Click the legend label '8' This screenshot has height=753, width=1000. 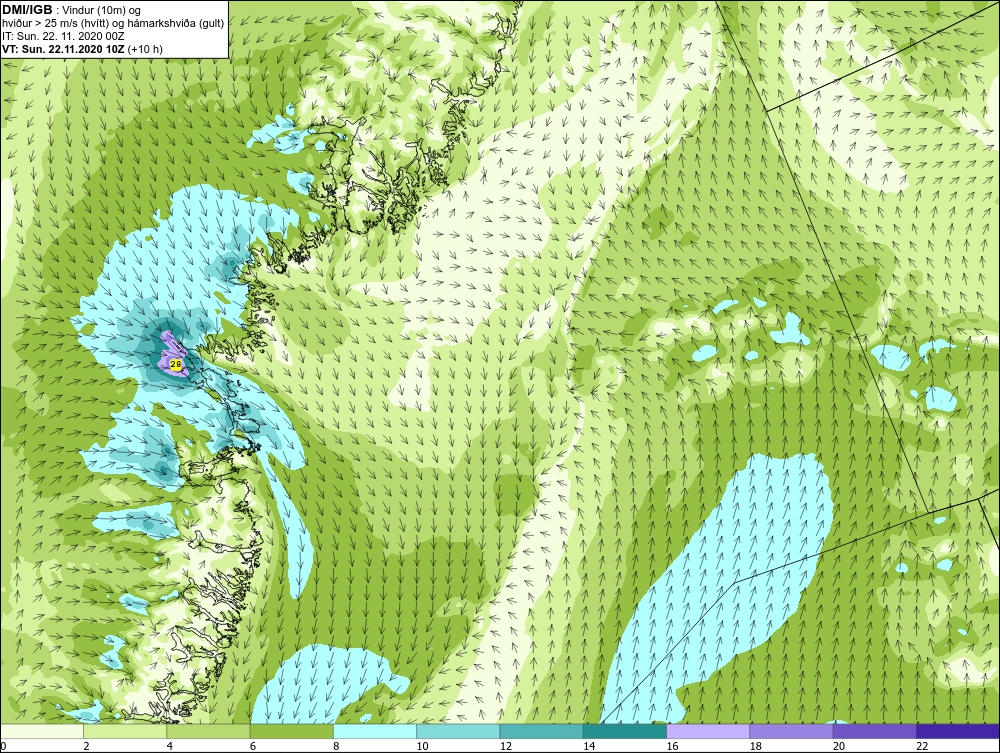click(x=336, y=747)
